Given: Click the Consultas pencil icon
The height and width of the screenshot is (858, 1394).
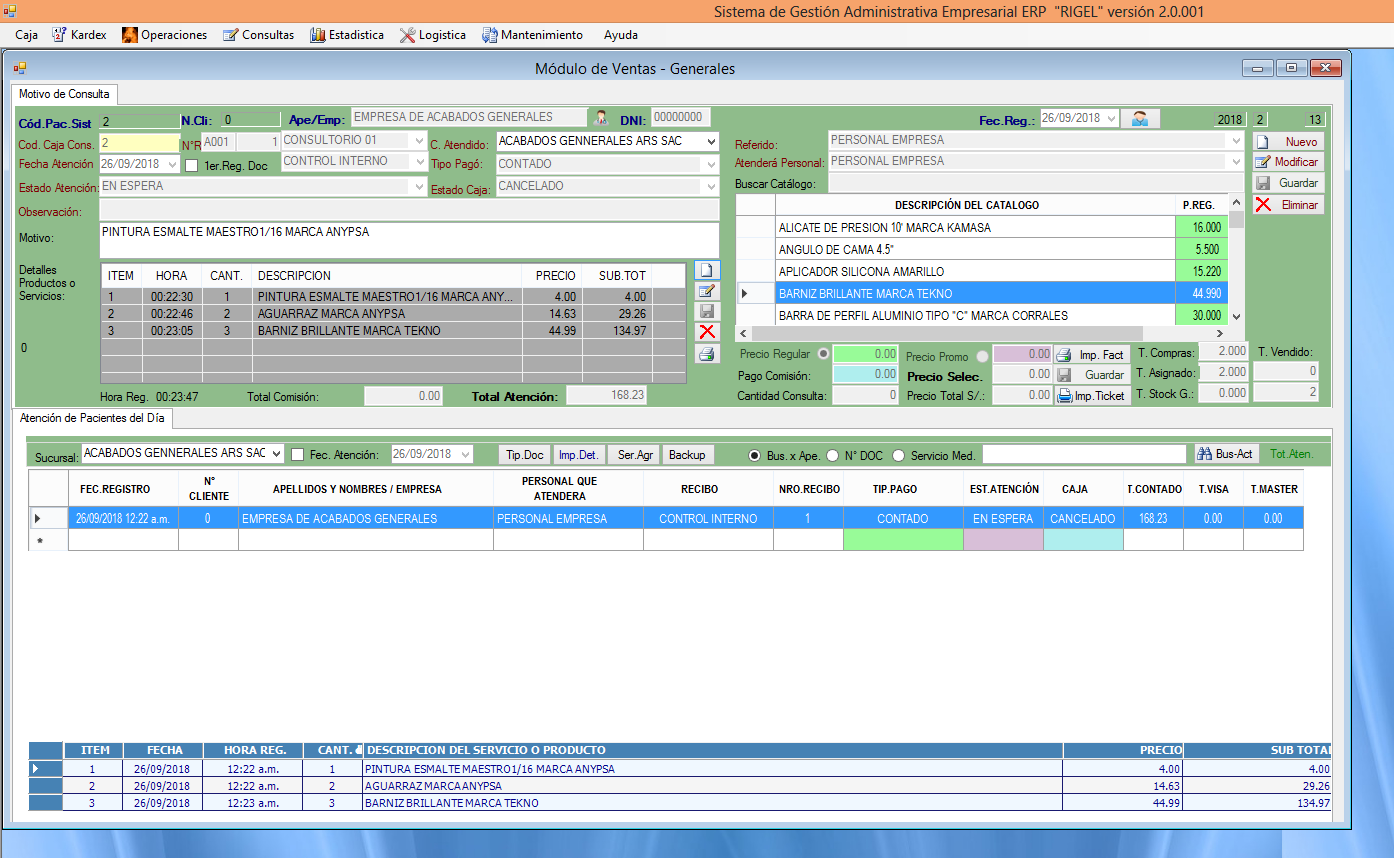Looking at the screenshot, I should pyautogui.click(x=231, y=35).
